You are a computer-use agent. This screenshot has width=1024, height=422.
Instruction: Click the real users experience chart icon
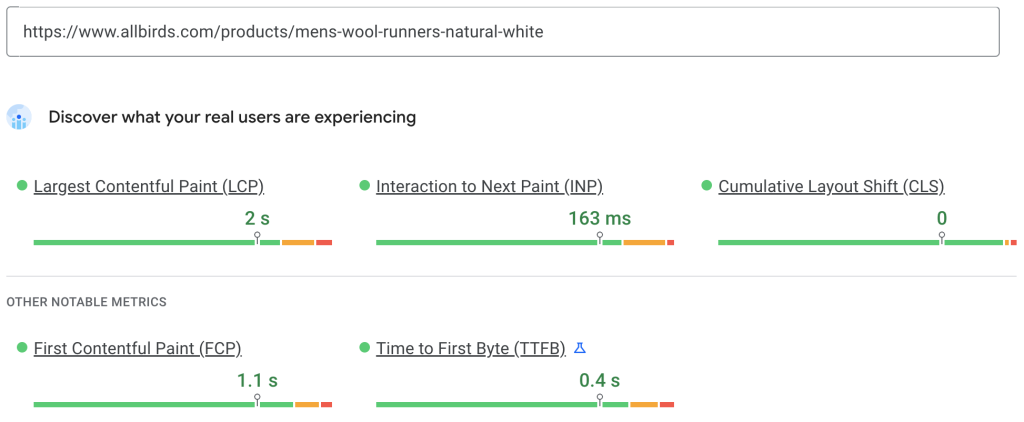tap(19, 117)
